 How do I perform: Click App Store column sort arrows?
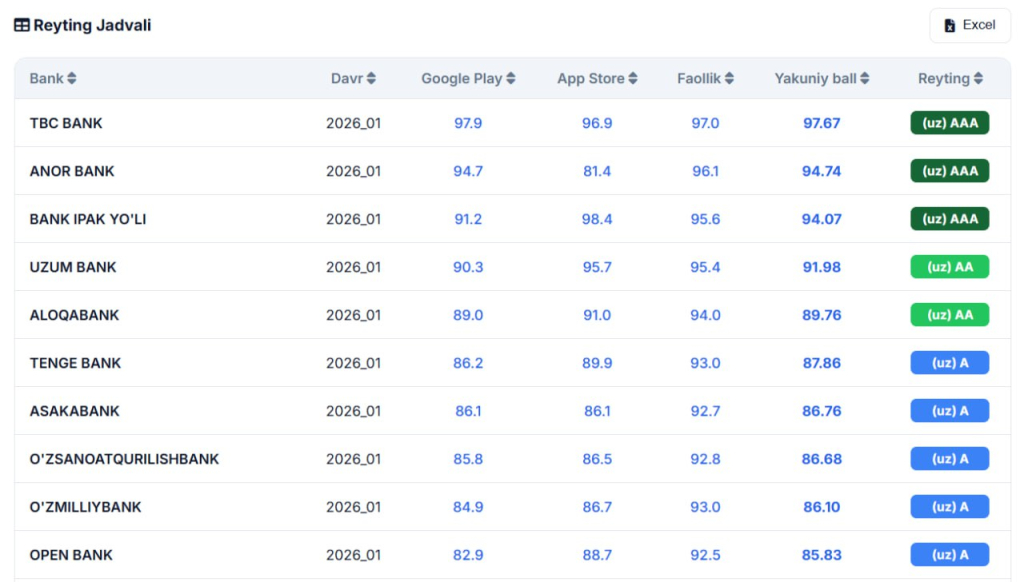(633, 79)
